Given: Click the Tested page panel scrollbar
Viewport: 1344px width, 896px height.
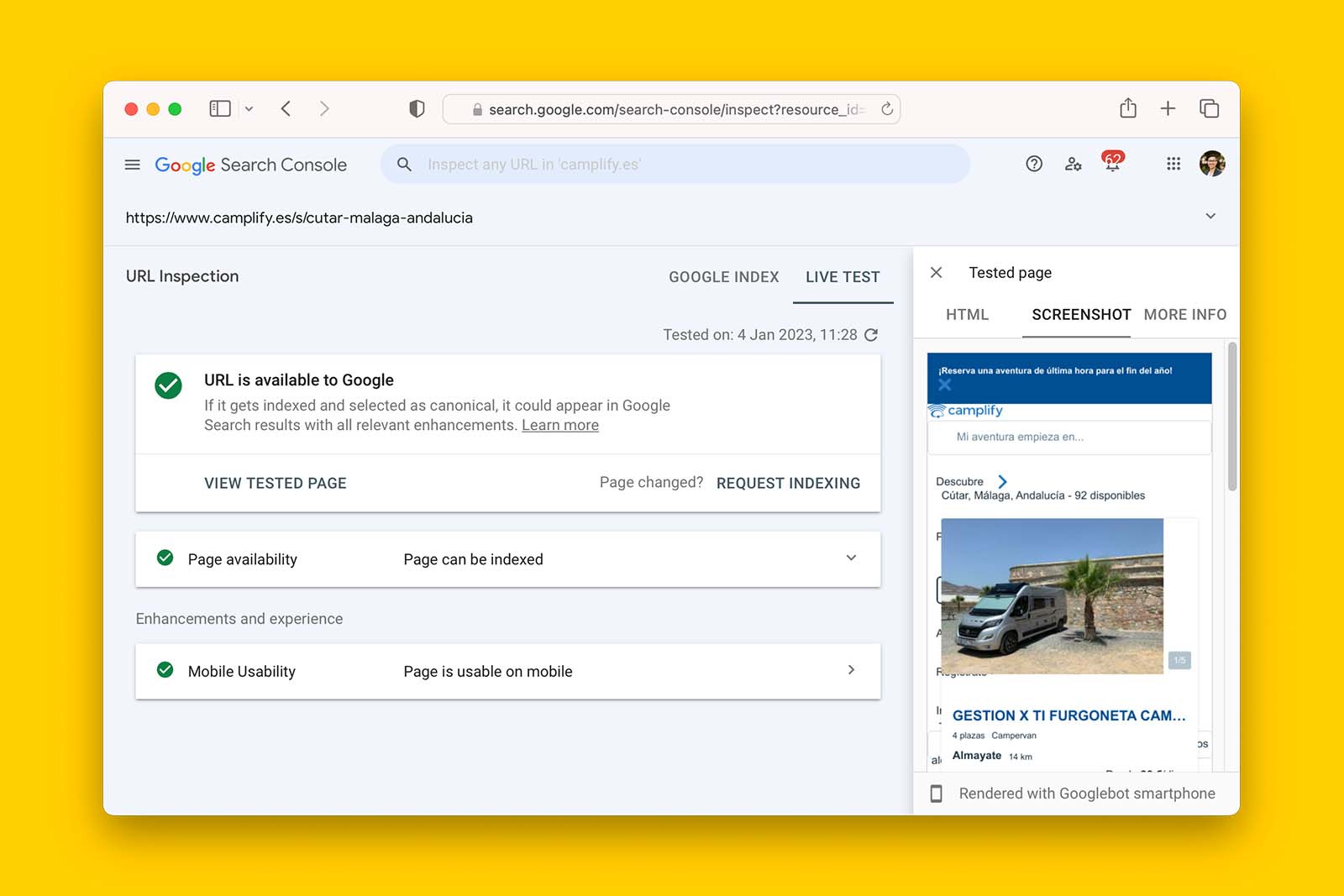Looking at the screenshot, I should click(x=1232, y=416).
